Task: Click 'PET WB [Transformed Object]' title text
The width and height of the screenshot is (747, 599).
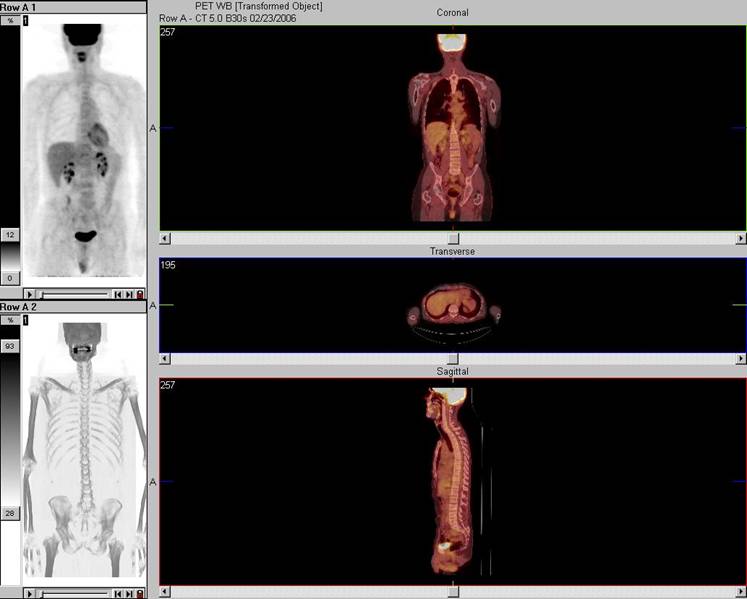Action: pyautogui.click(x=259, y=6)
